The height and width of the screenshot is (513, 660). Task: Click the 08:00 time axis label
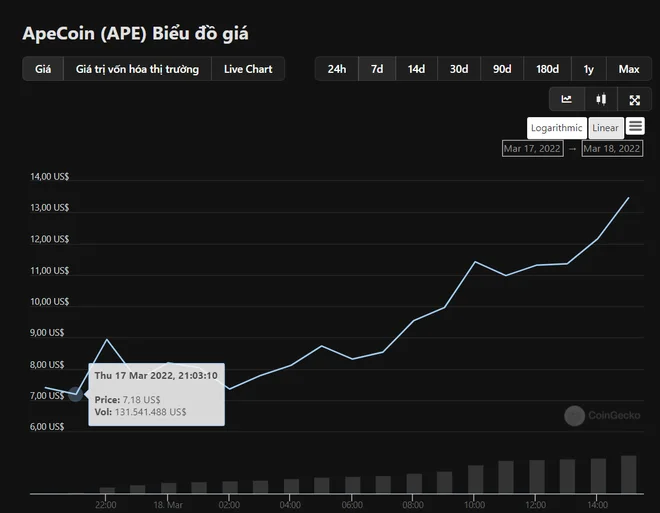pyautogui.click(x=413, y=505)
